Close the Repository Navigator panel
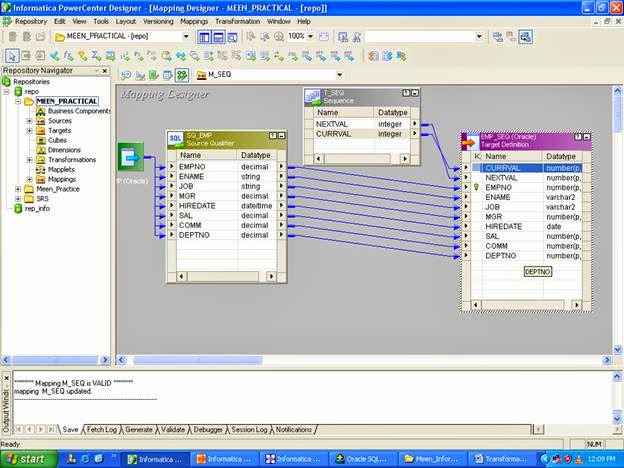The image size is (624, 468). [105, 71]
